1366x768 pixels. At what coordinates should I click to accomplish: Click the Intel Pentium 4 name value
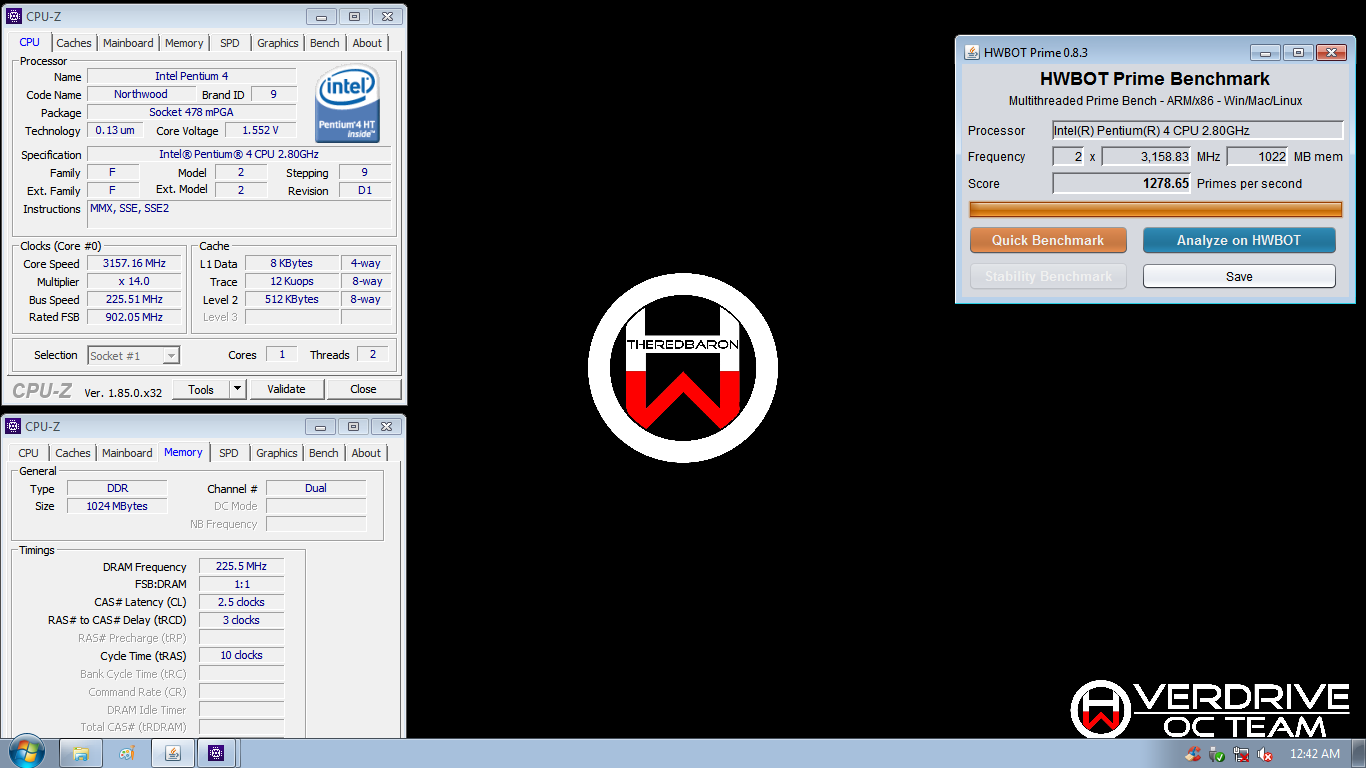pyautogui.click(x=192, y=76)
